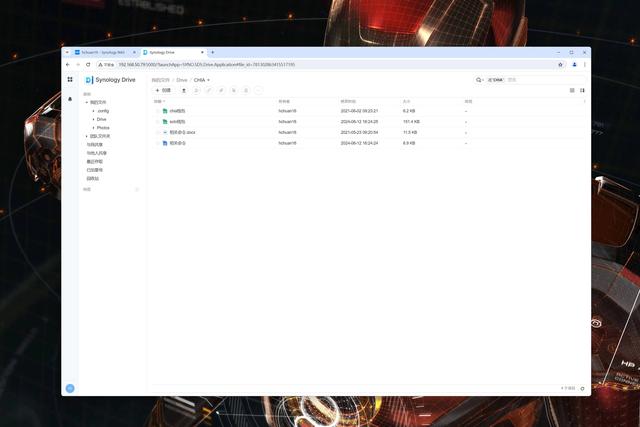Viewport: 640px width, 427px height.
Task: Expand the team folder tree node
Action: point(87,136)
